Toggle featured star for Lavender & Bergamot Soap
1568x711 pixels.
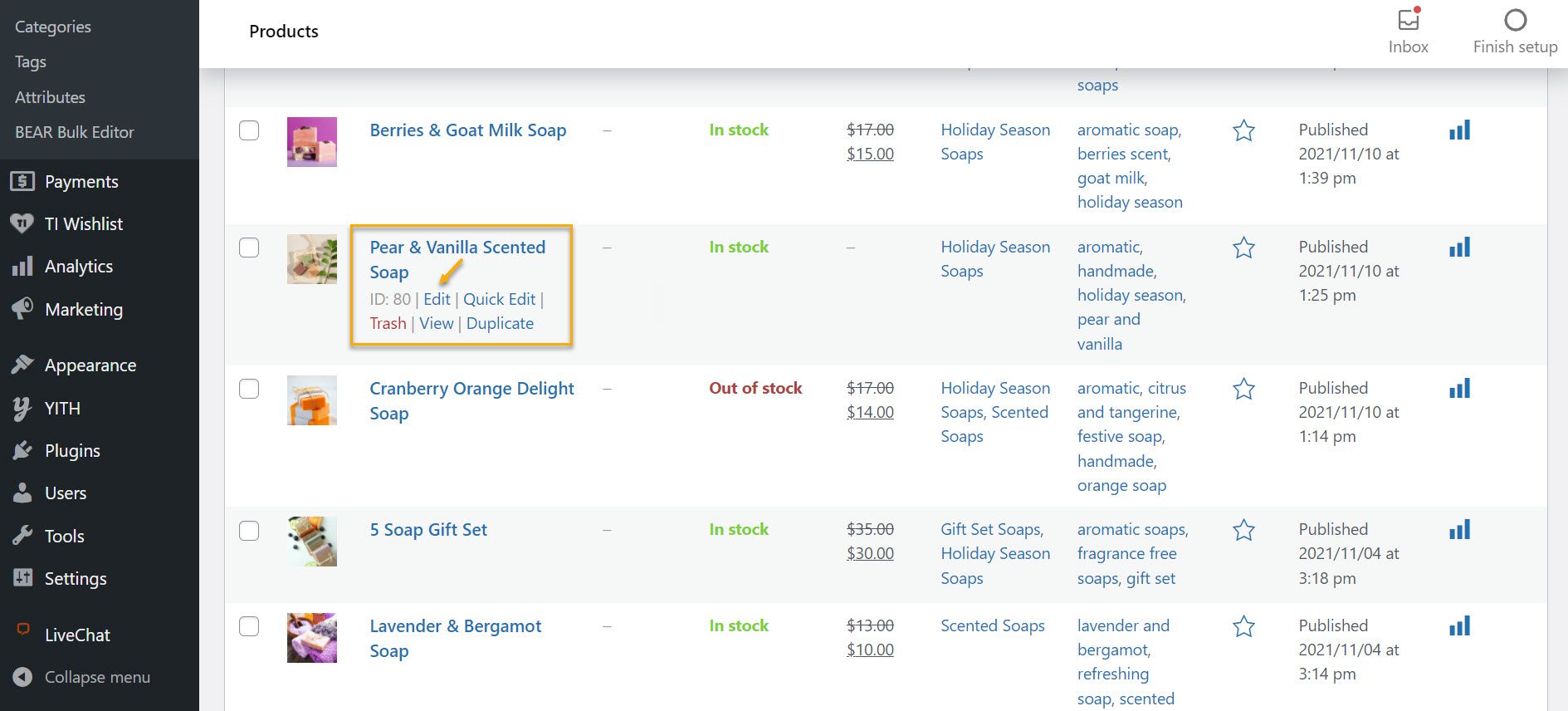pyautogui.click(x=1243, y=626)
